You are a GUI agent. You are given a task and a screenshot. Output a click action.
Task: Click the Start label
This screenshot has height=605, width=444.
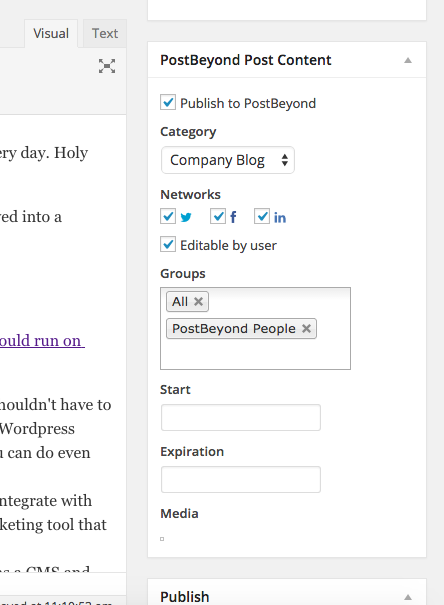(175, 390)
